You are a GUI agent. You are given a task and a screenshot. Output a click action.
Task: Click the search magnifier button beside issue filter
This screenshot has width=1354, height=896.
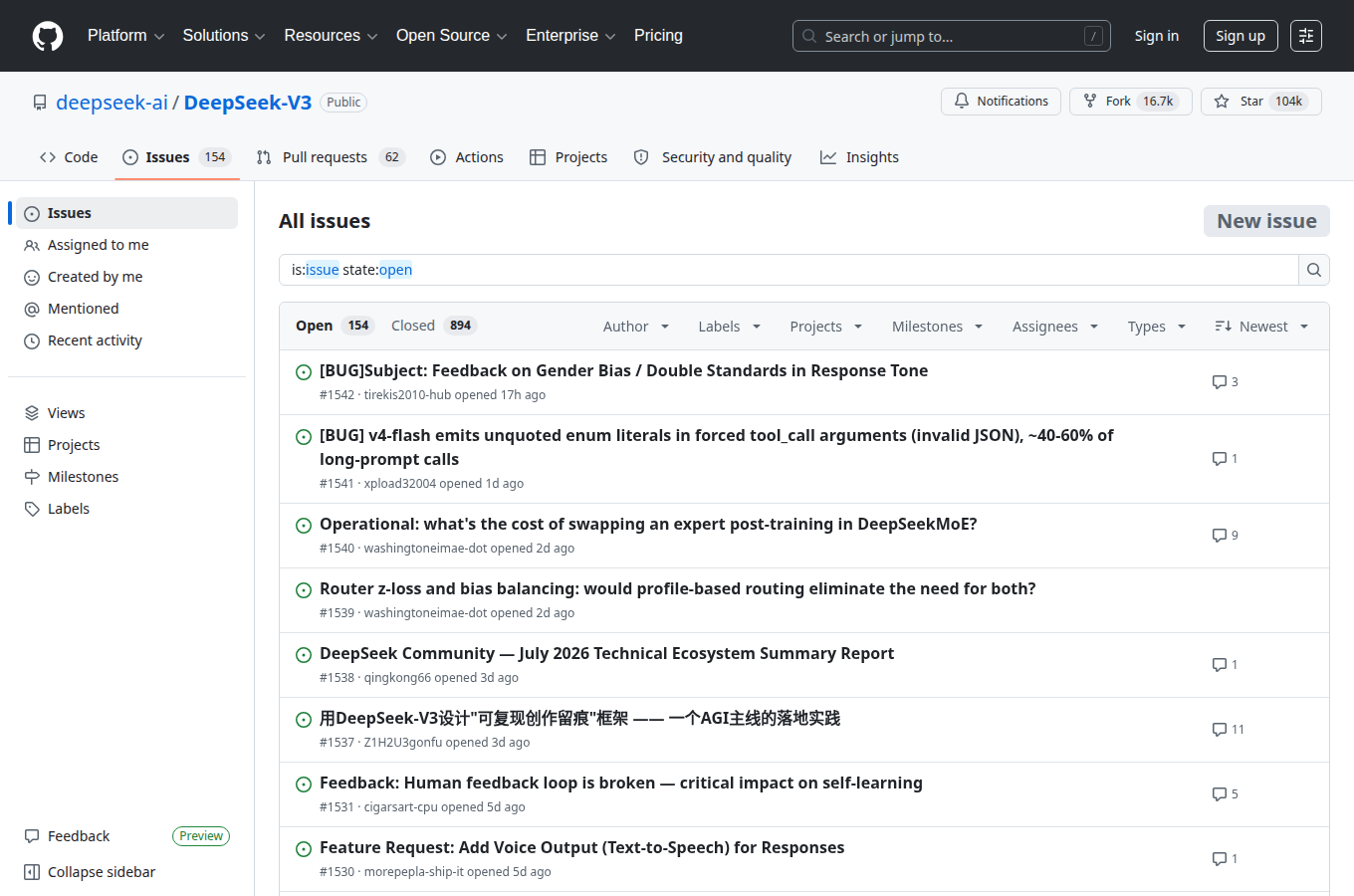[x=1314, y=270]
